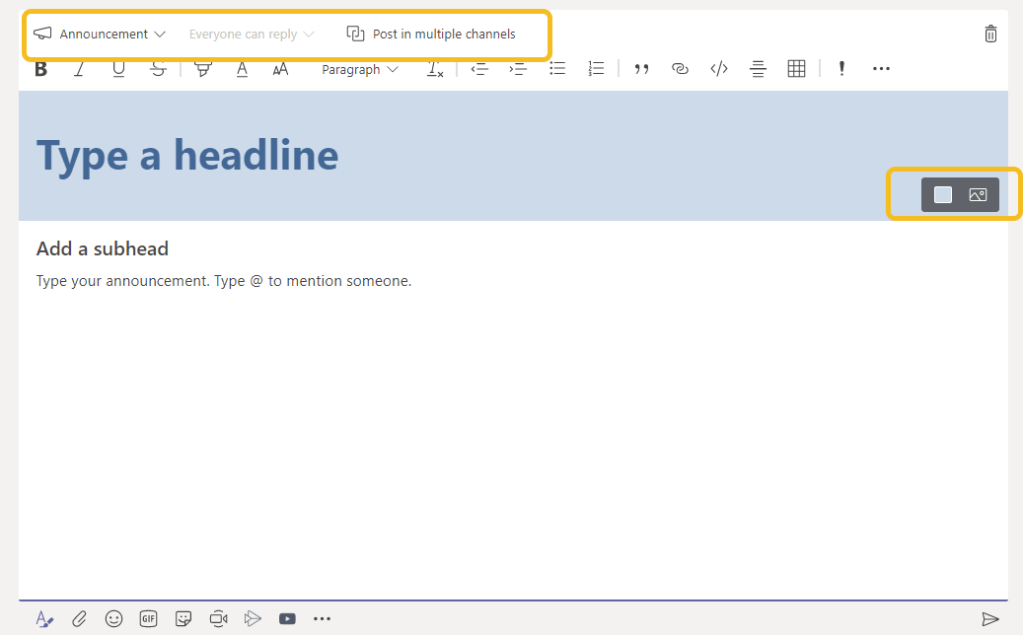The width and height of the screenshot is (1023, 635).
Task: Open more options in formatting toolbar
Action: tap(881, 69)
